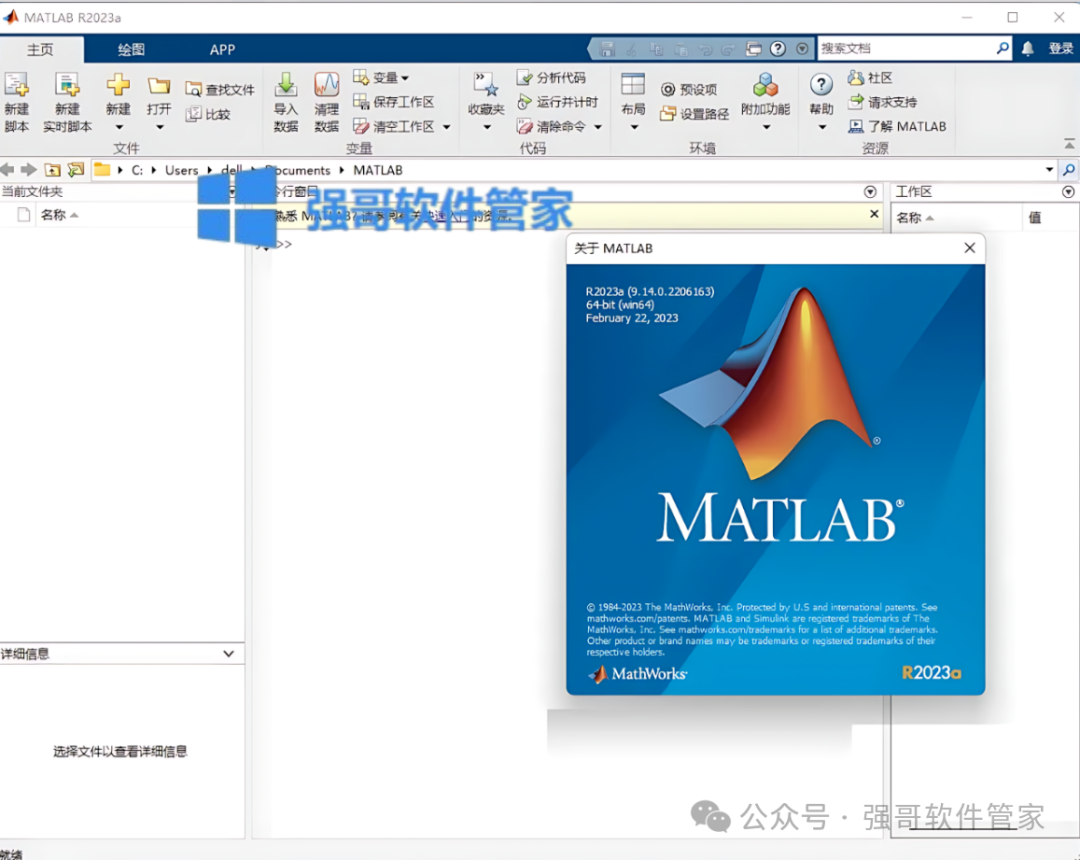Dismiss the yellow getting-started banner
This screenshot has width=1080, height=860.
[x=874, y=214]
